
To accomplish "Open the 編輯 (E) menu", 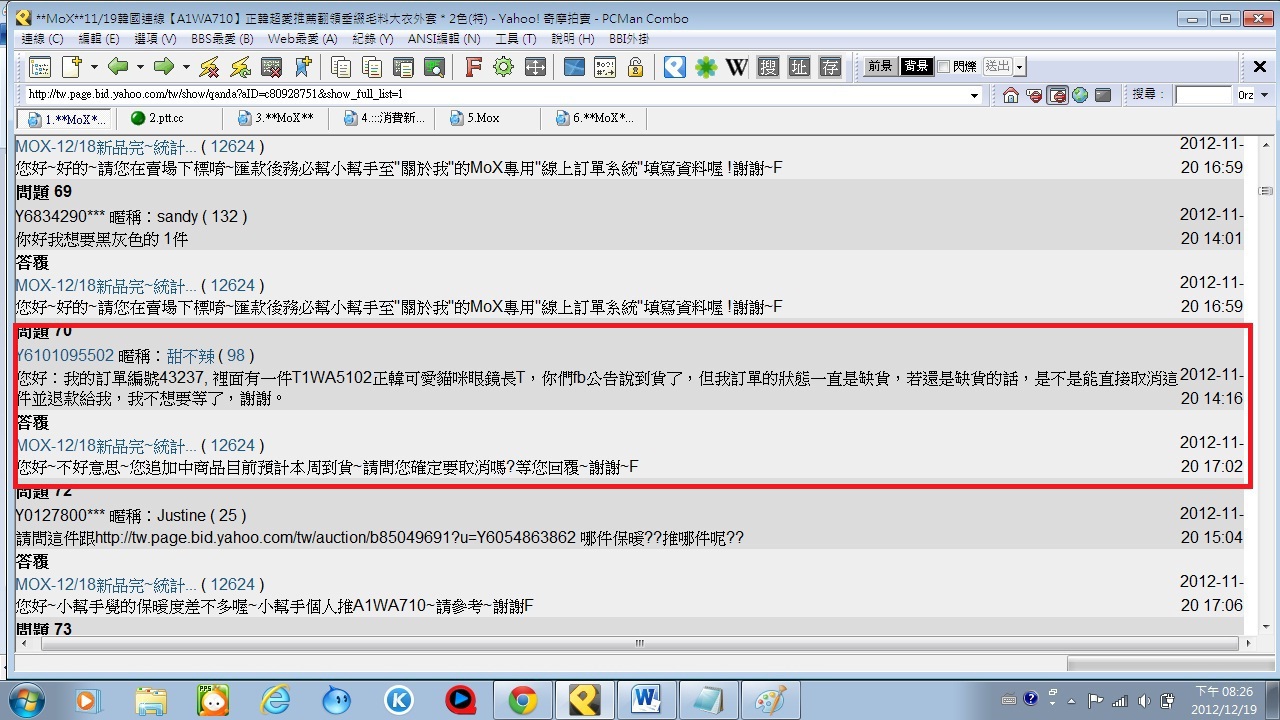I will (98, 38).
